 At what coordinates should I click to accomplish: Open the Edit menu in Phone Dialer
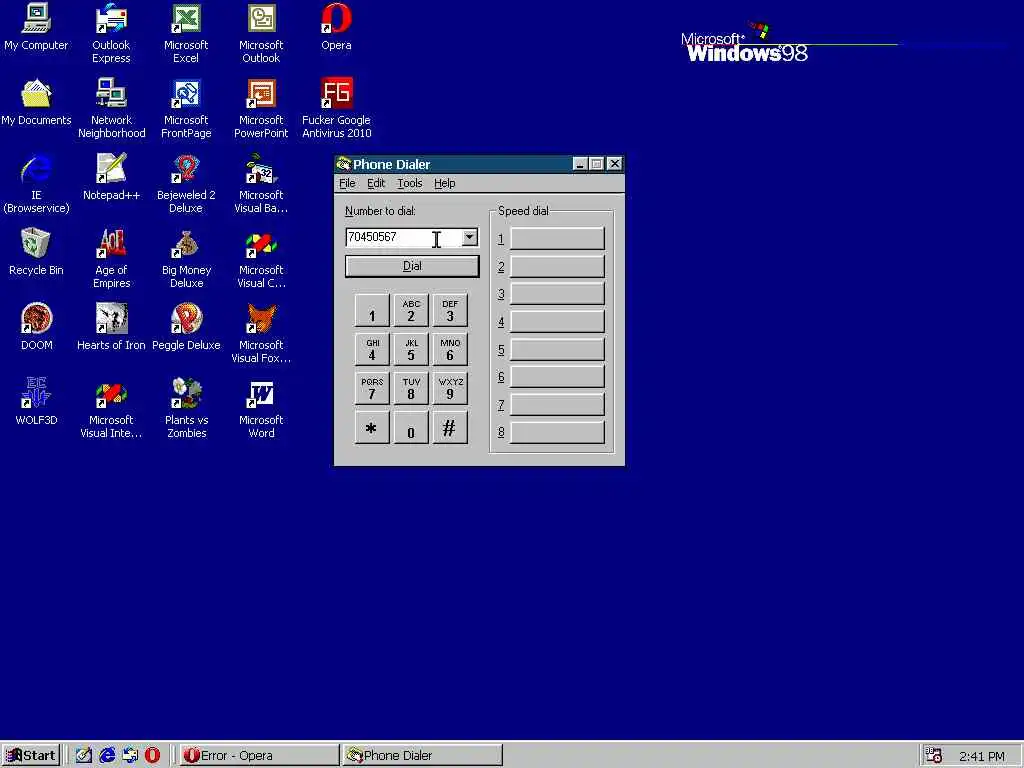point(376,184)
